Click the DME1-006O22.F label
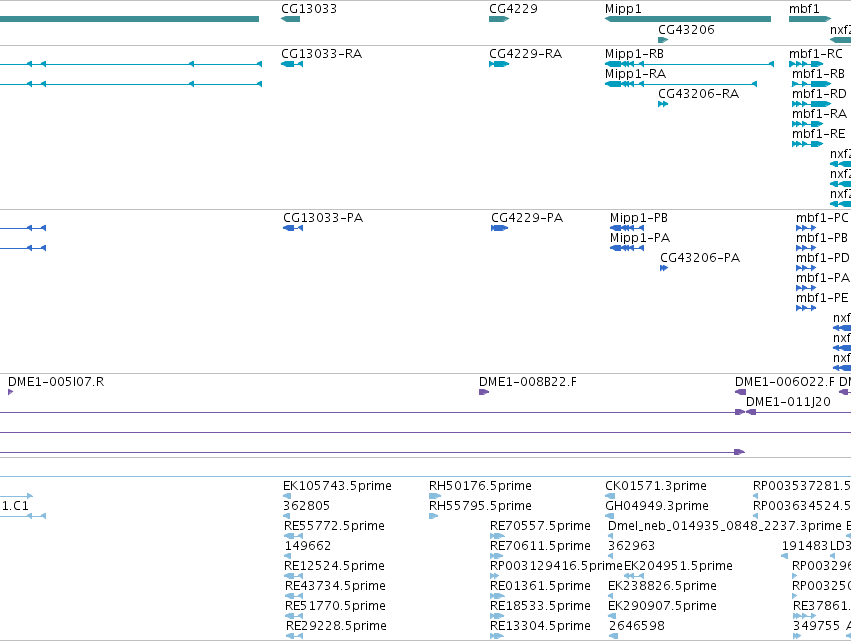 coord(785,382)
